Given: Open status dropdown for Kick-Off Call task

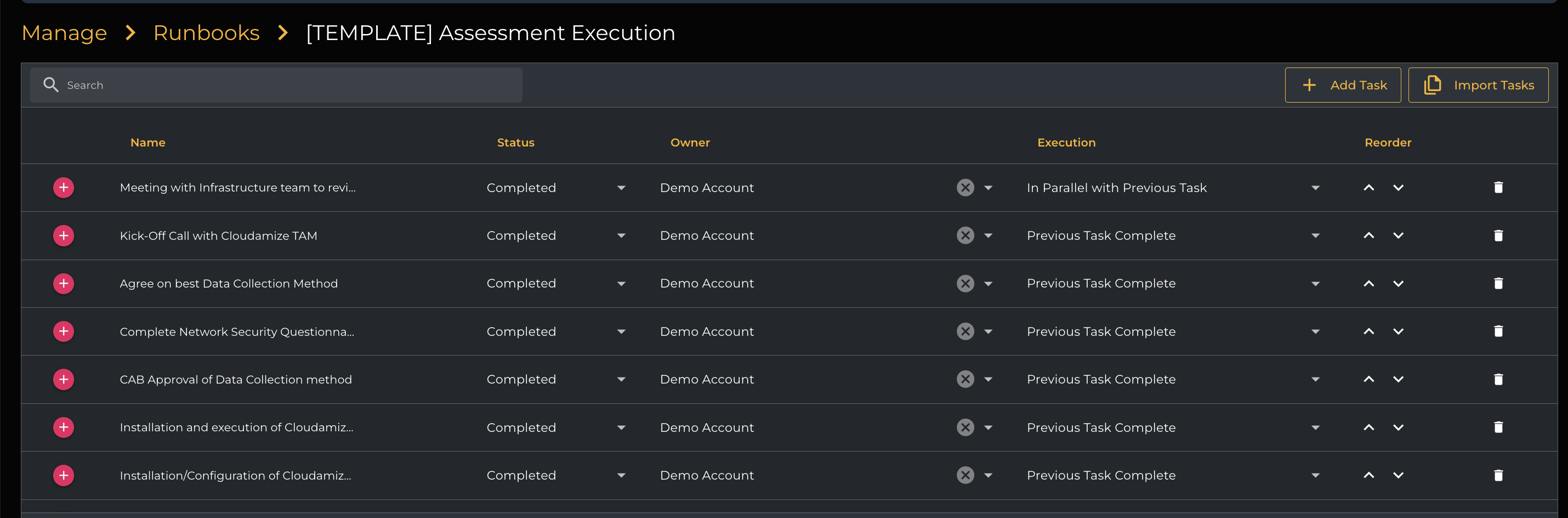Looking at the screenshot, I should pyautogui.click(x=621, y=236).
